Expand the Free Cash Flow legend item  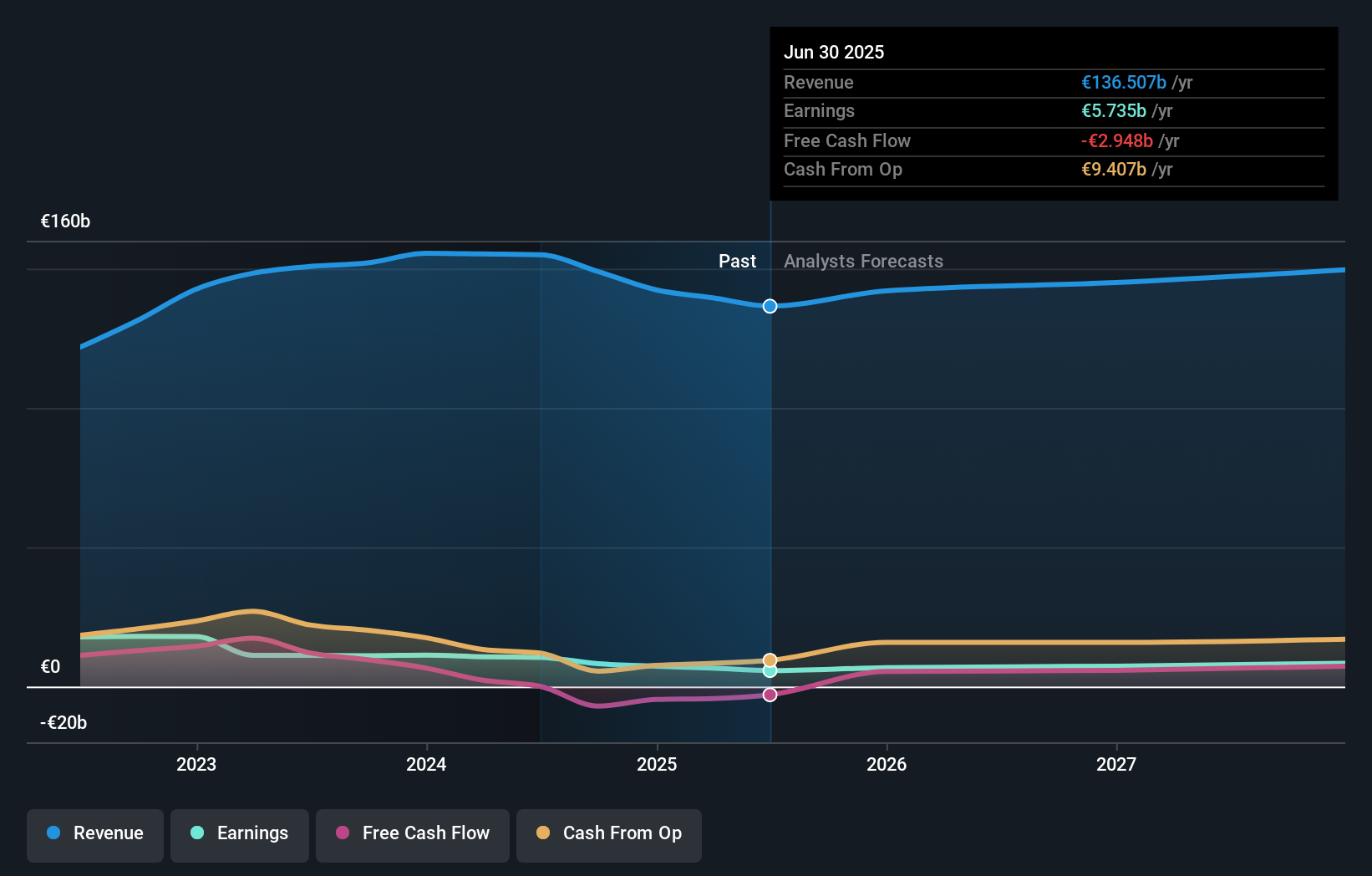(x=412, y=833)
